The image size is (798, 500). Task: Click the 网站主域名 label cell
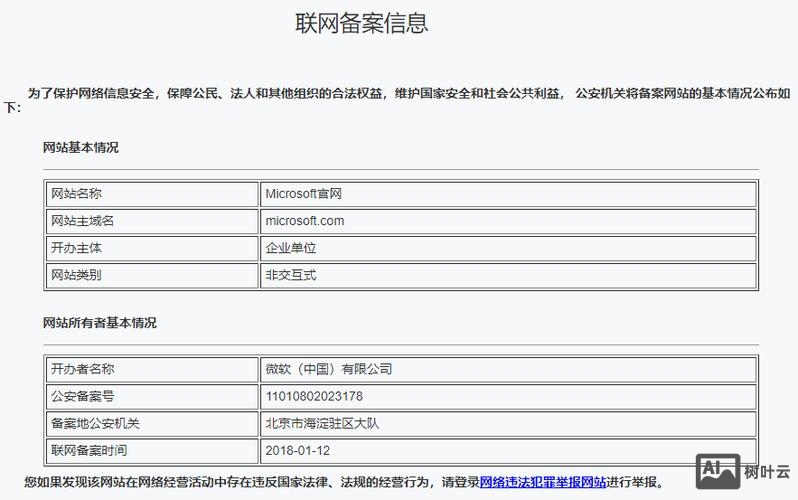pos(152,221)
